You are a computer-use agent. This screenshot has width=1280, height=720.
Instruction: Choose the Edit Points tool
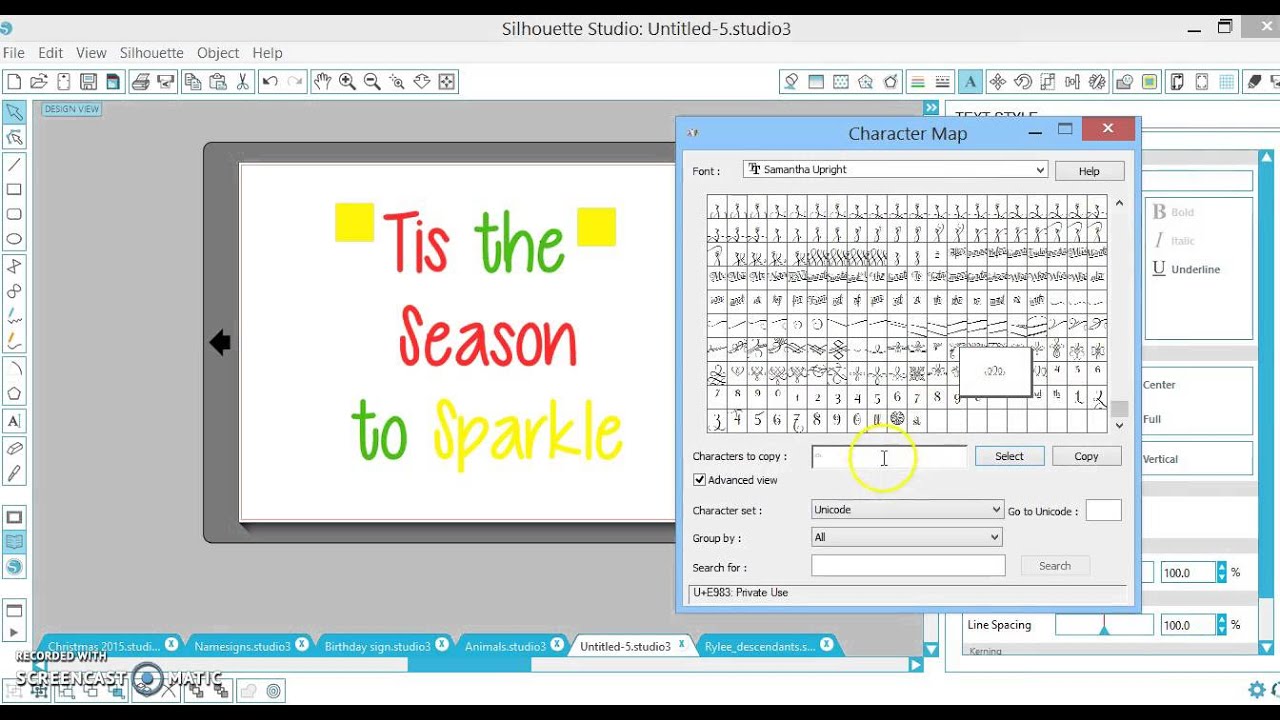pos(14,137)
